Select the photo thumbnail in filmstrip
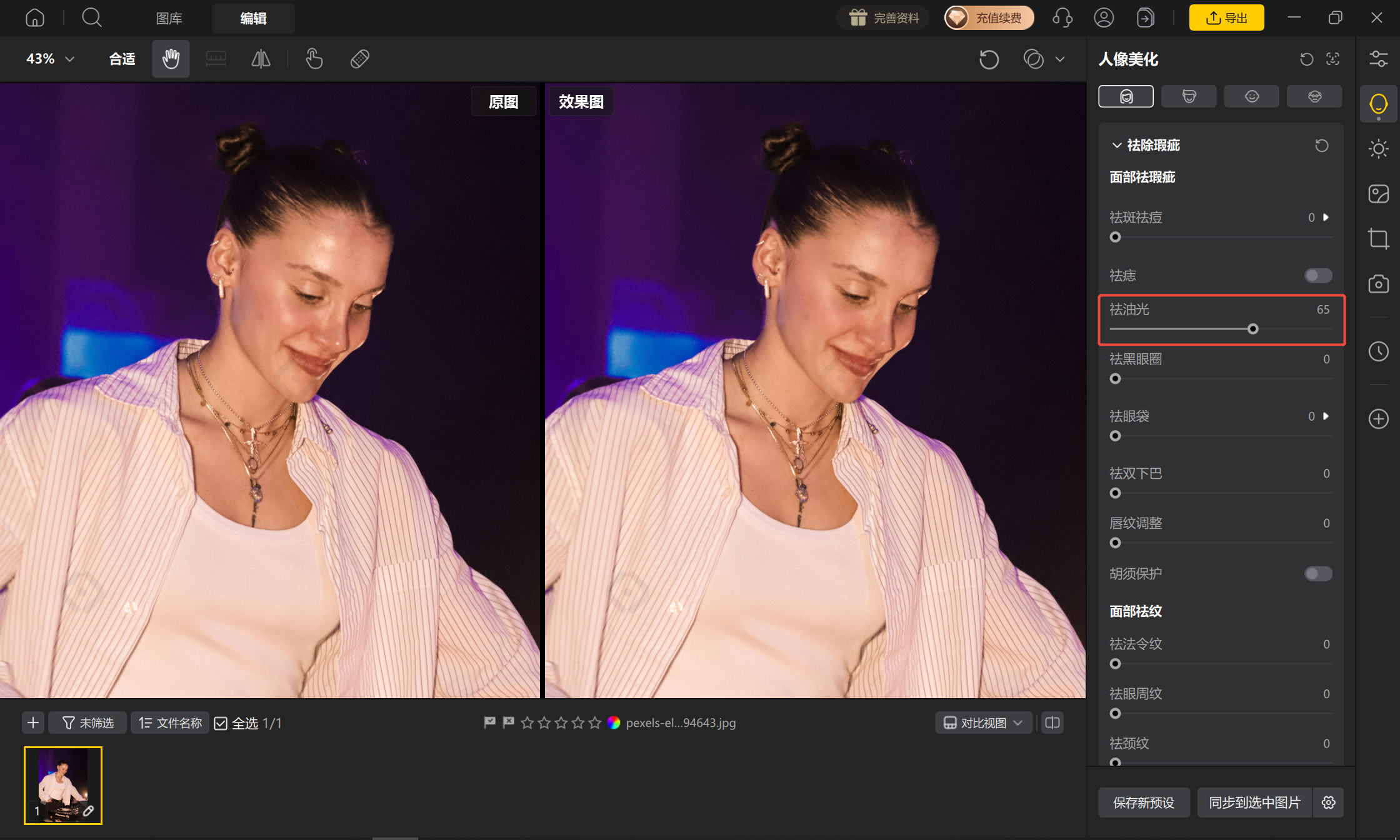 click(63, 786)
